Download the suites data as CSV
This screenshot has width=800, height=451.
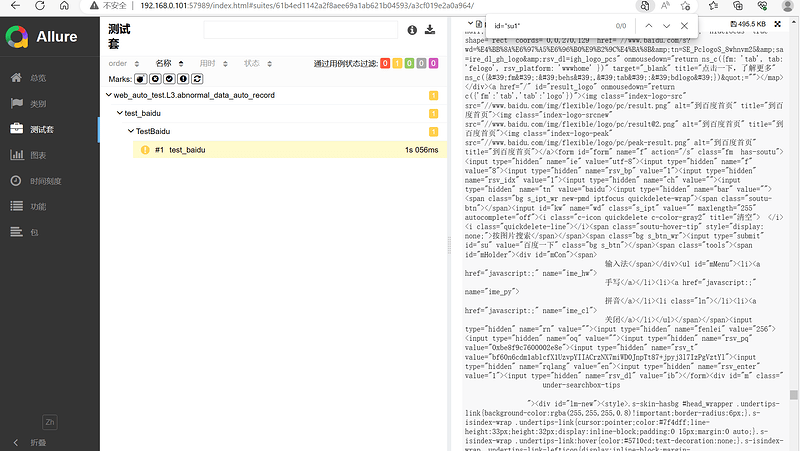pyautogui.click(x=430, y=30)
